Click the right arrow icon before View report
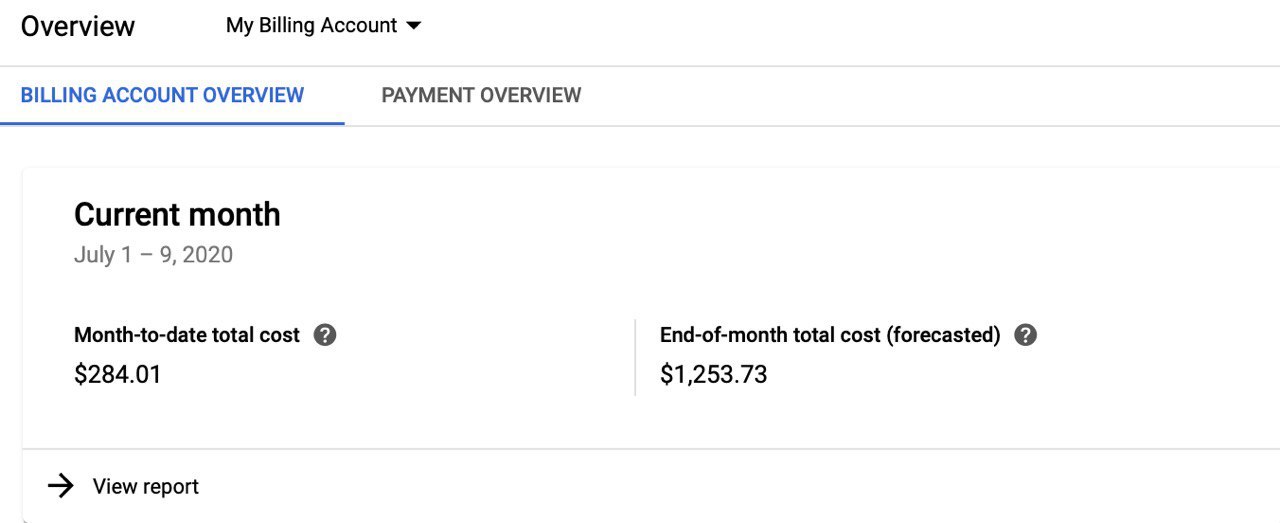 point(61,486)
